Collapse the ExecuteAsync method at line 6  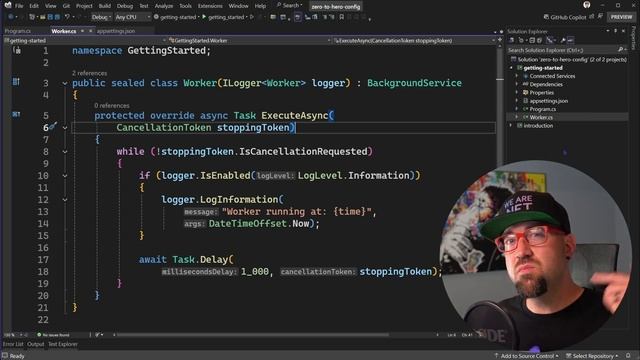click(x=65, y=128)
